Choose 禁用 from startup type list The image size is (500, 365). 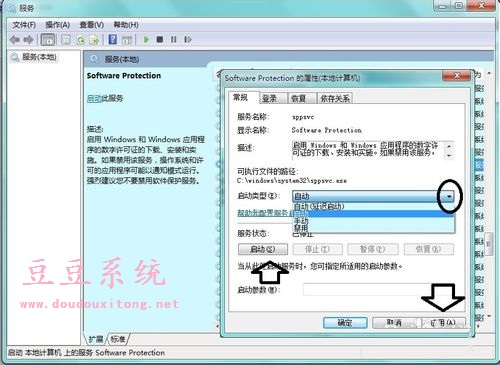(373, 228)
